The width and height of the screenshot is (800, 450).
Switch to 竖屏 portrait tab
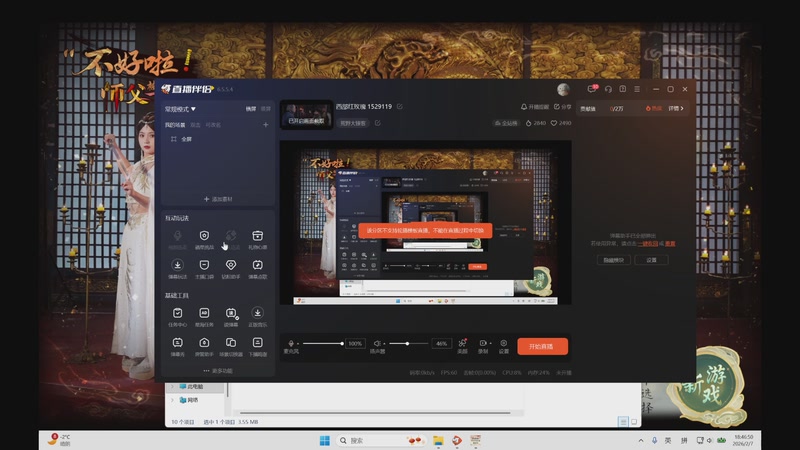[266, 109]
